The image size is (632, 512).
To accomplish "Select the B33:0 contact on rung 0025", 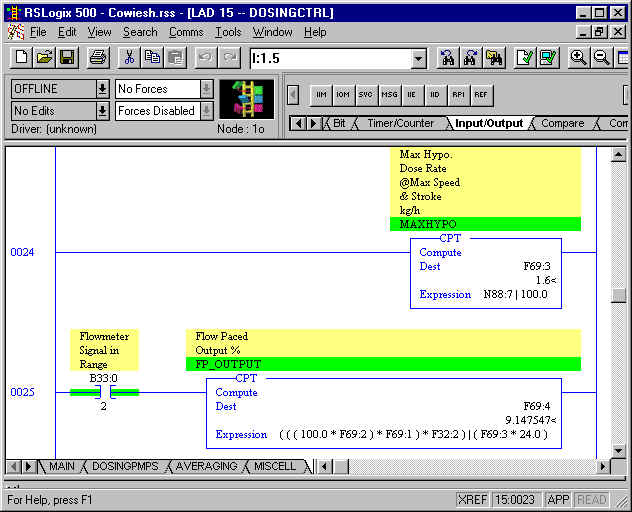I will 104,392.
